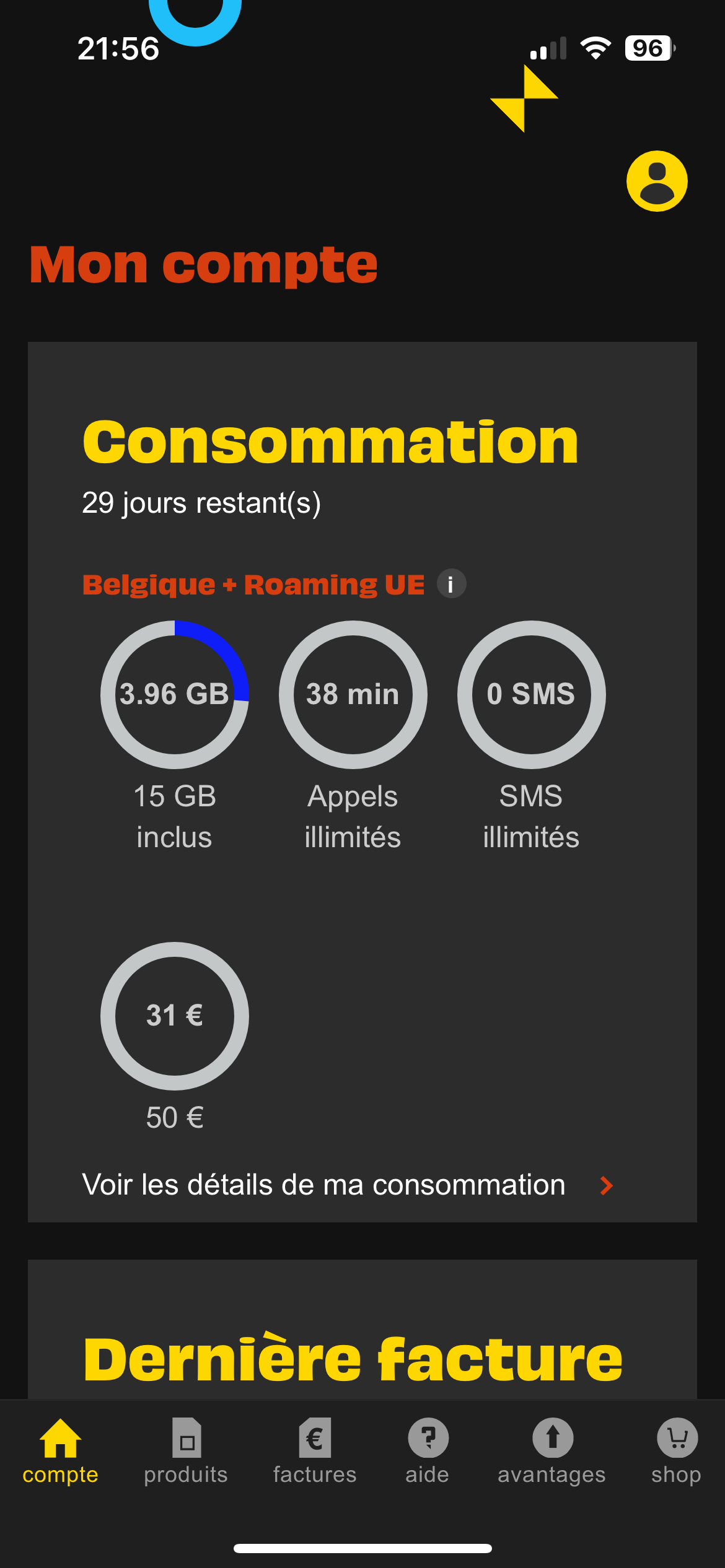
Task: Tap the battery indicator in status bar
Action: pos(649,48)
